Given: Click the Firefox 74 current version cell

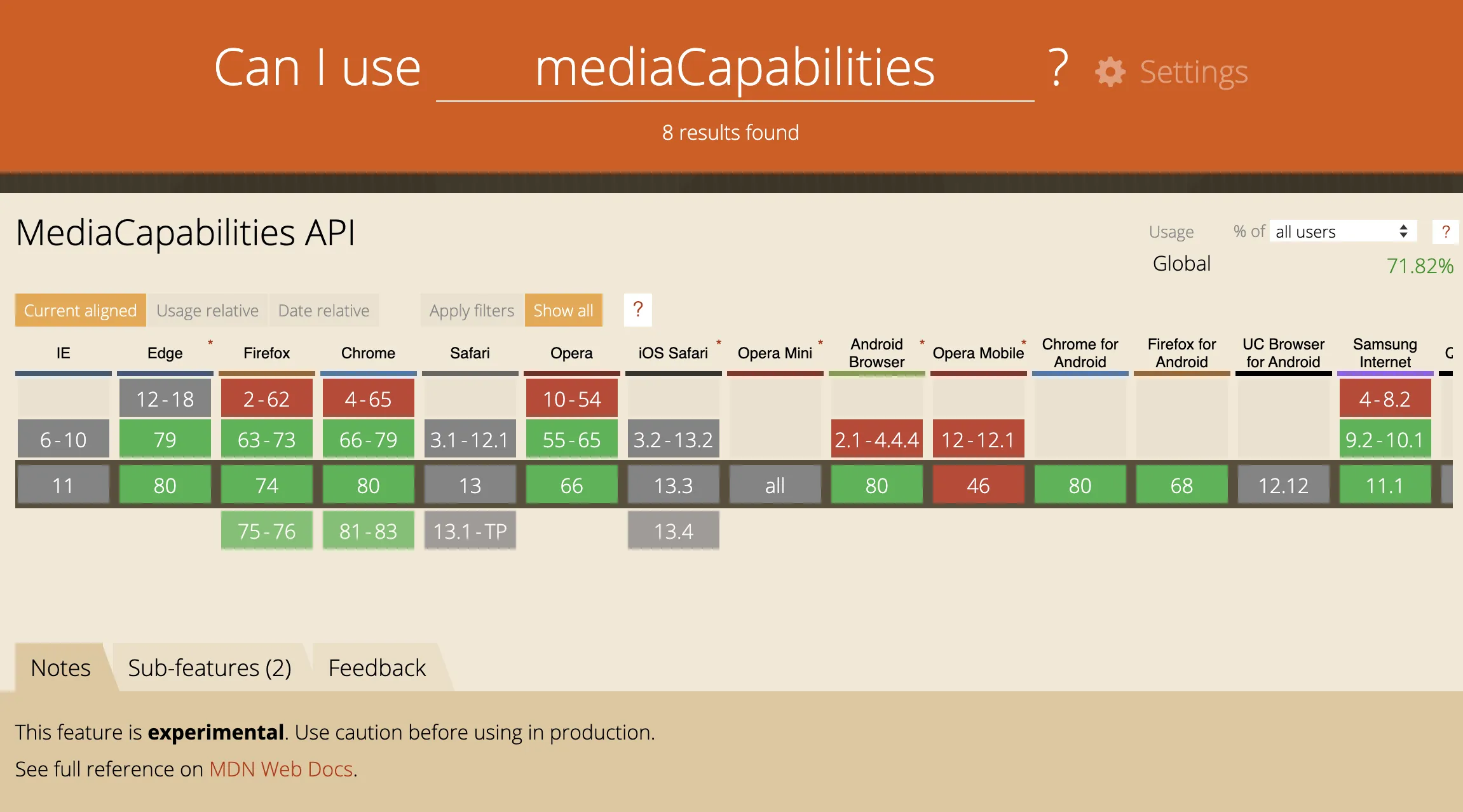Looking at the screenshot, I should coord(267,485).
